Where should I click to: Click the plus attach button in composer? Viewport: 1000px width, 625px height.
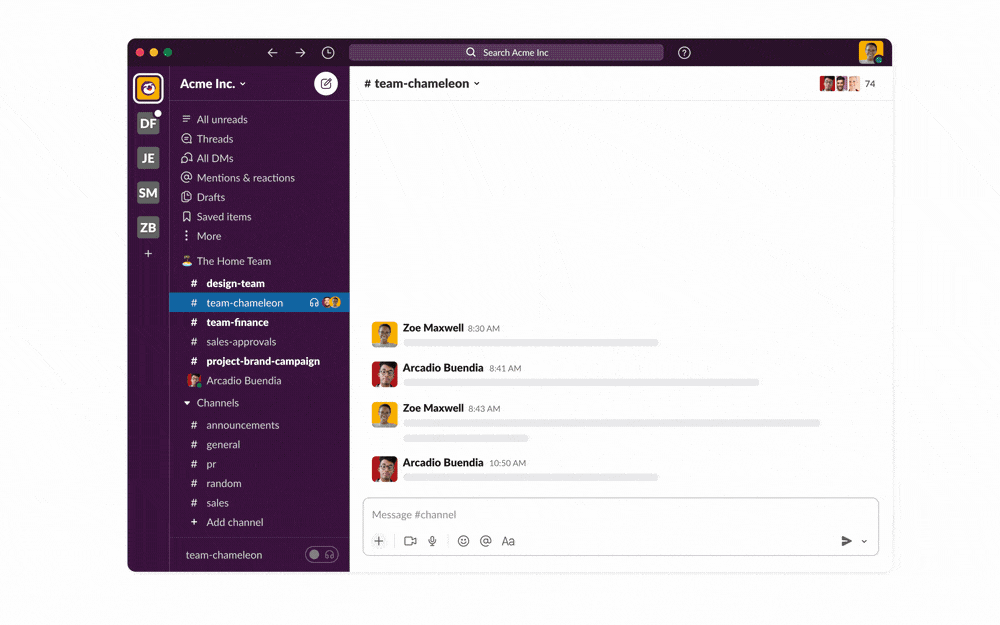click(x=379, y=541)
